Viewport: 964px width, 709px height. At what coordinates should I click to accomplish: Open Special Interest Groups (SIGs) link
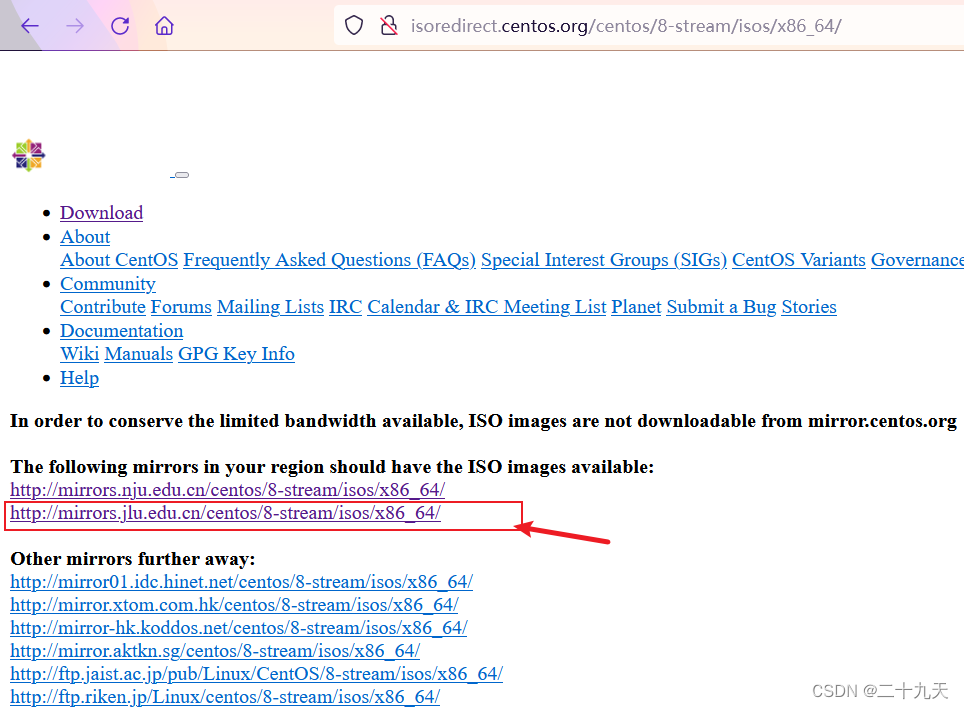tap(604, 260)
